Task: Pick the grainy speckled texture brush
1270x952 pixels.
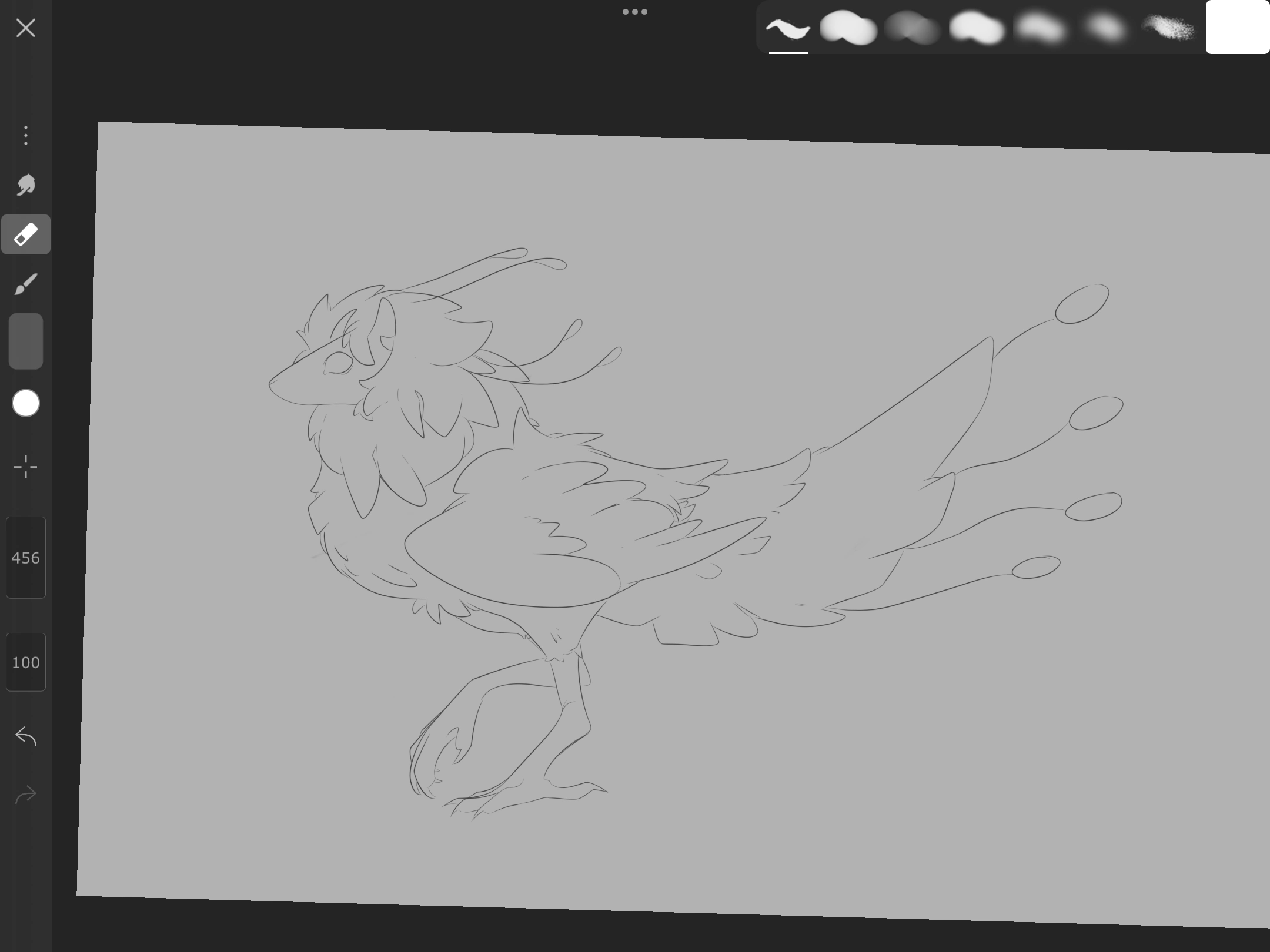Action: 1168,28
